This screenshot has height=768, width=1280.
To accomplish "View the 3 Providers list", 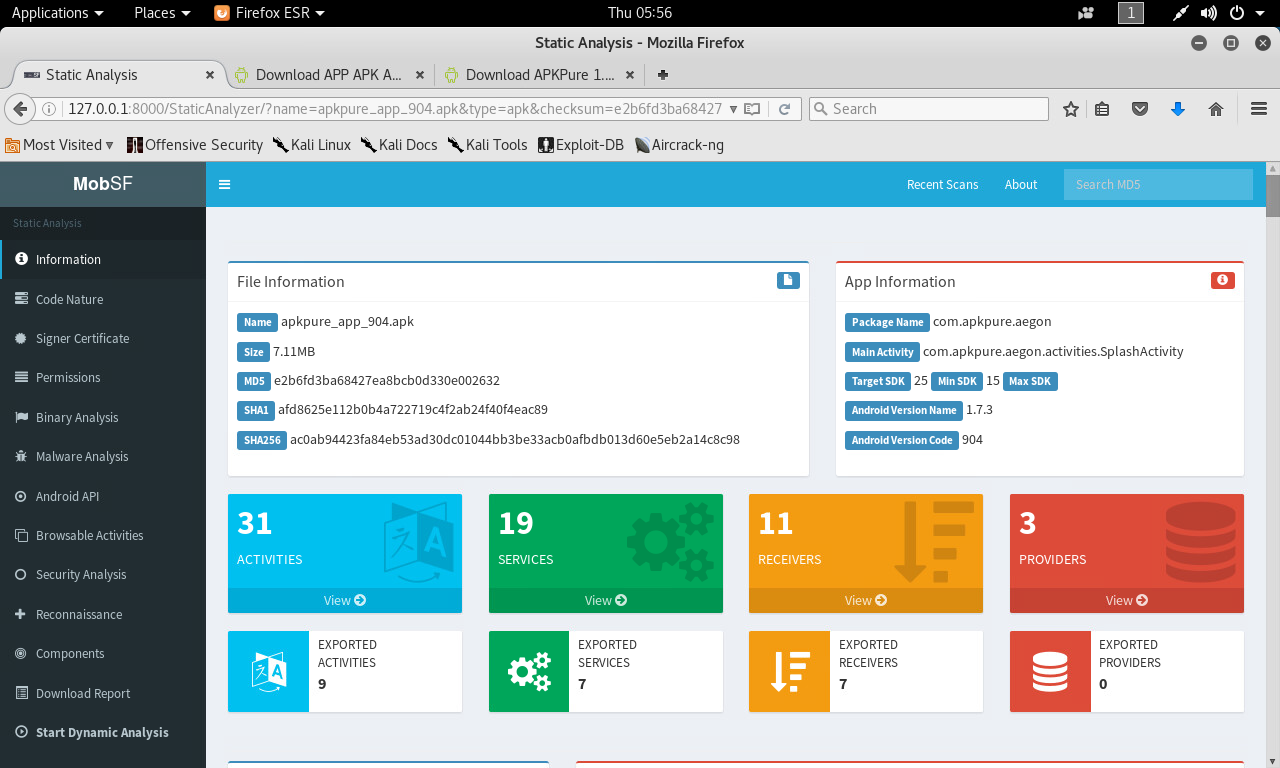I will pos(1127,600).
